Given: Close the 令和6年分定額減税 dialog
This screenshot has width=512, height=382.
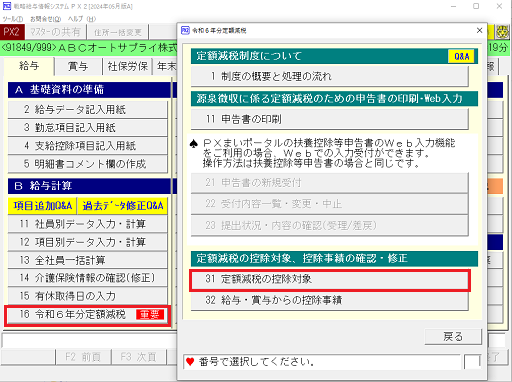Looking at the screenshot, I should click(x=479, y=30).
